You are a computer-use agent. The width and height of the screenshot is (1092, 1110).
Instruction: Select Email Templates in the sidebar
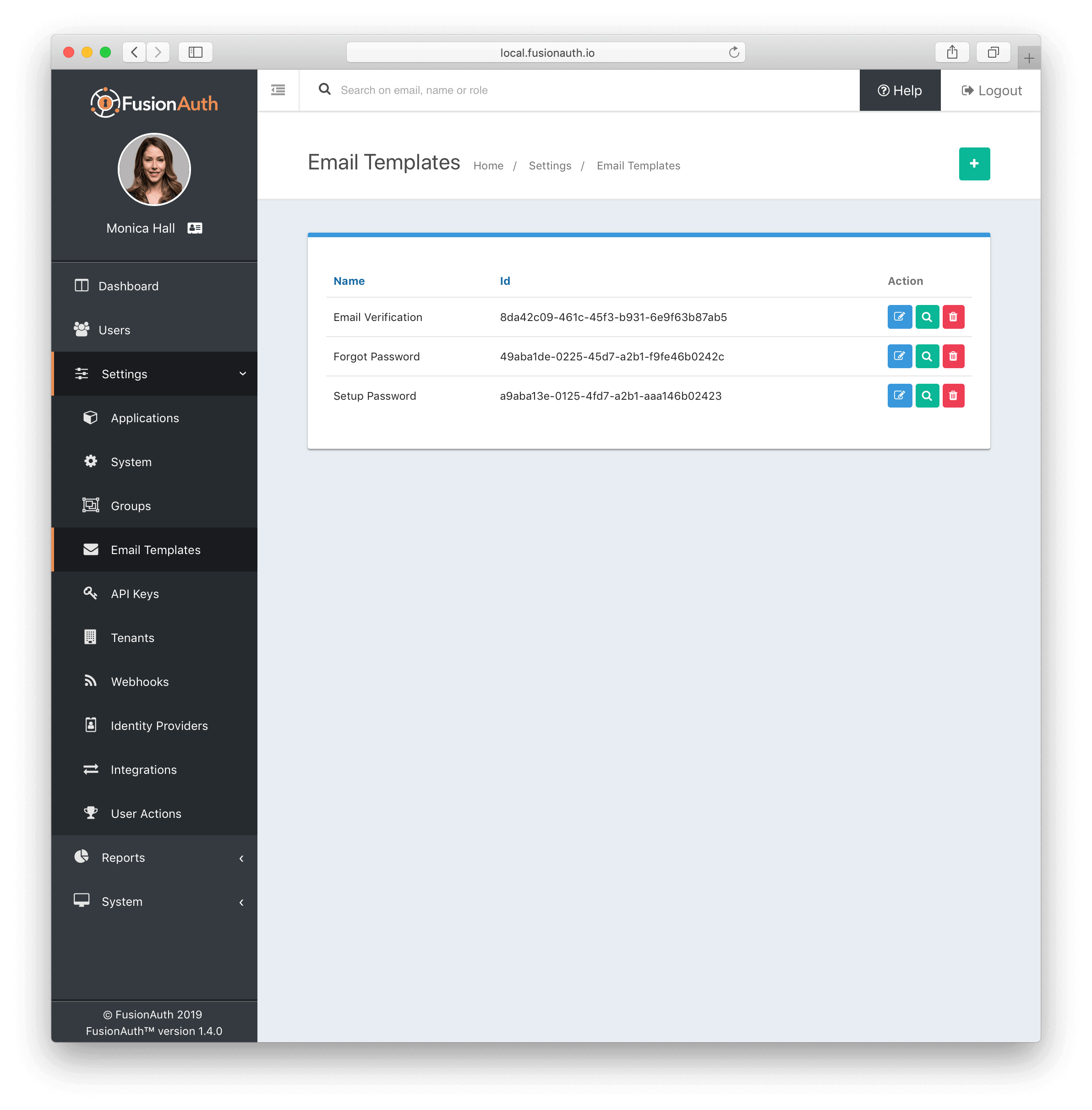tap(156, 549)
